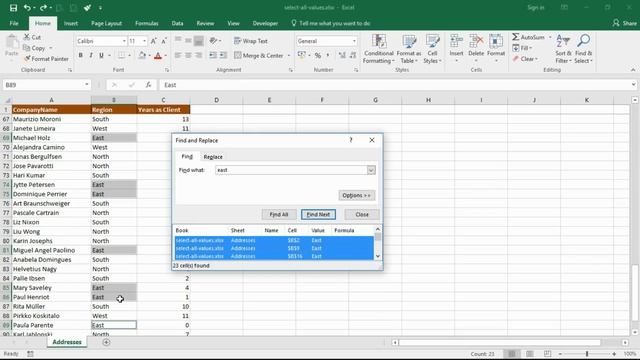Click Find Next button
This screenshot has width=640, height=360.
(x=318, y=214)
